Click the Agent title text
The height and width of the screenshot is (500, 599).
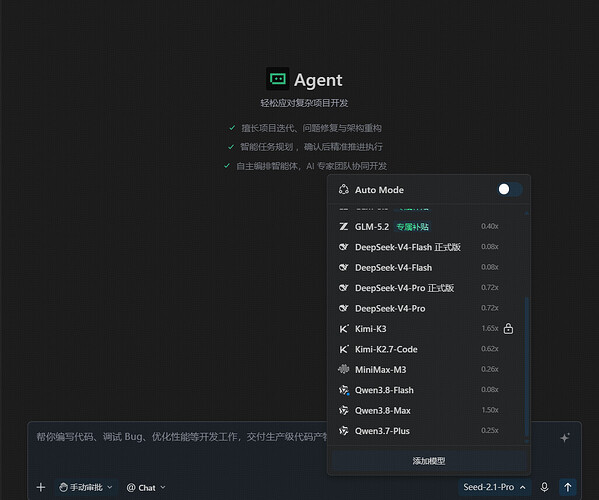click(x=318, y=80)
